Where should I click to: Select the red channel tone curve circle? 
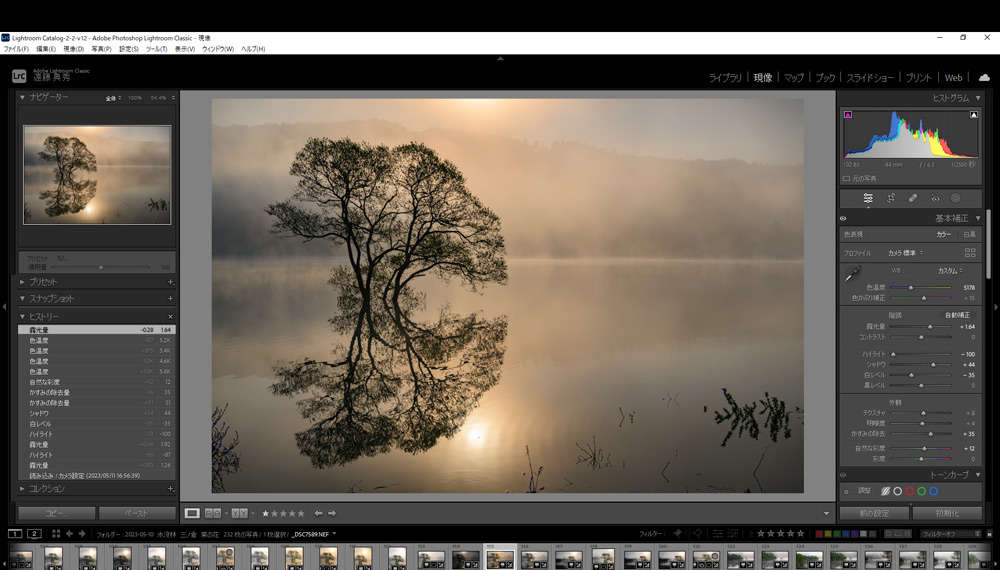pyautogui.click(x=897, y=491)
